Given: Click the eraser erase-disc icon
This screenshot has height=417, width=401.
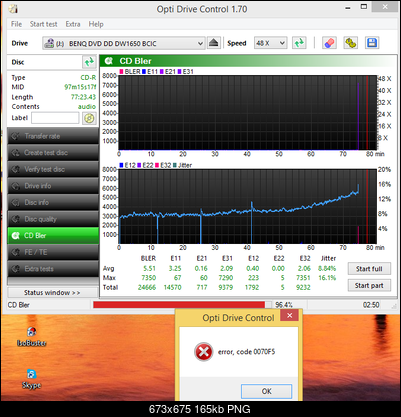Looking at the screenshot, I should click(329, 43).
